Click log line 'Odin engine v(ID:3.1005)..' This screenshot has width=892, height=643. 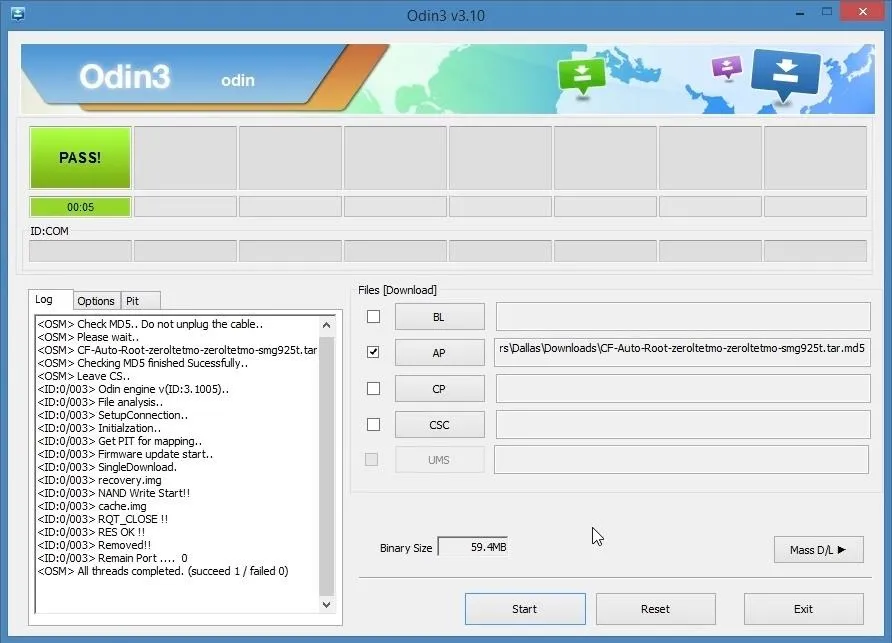pos(133,389)
